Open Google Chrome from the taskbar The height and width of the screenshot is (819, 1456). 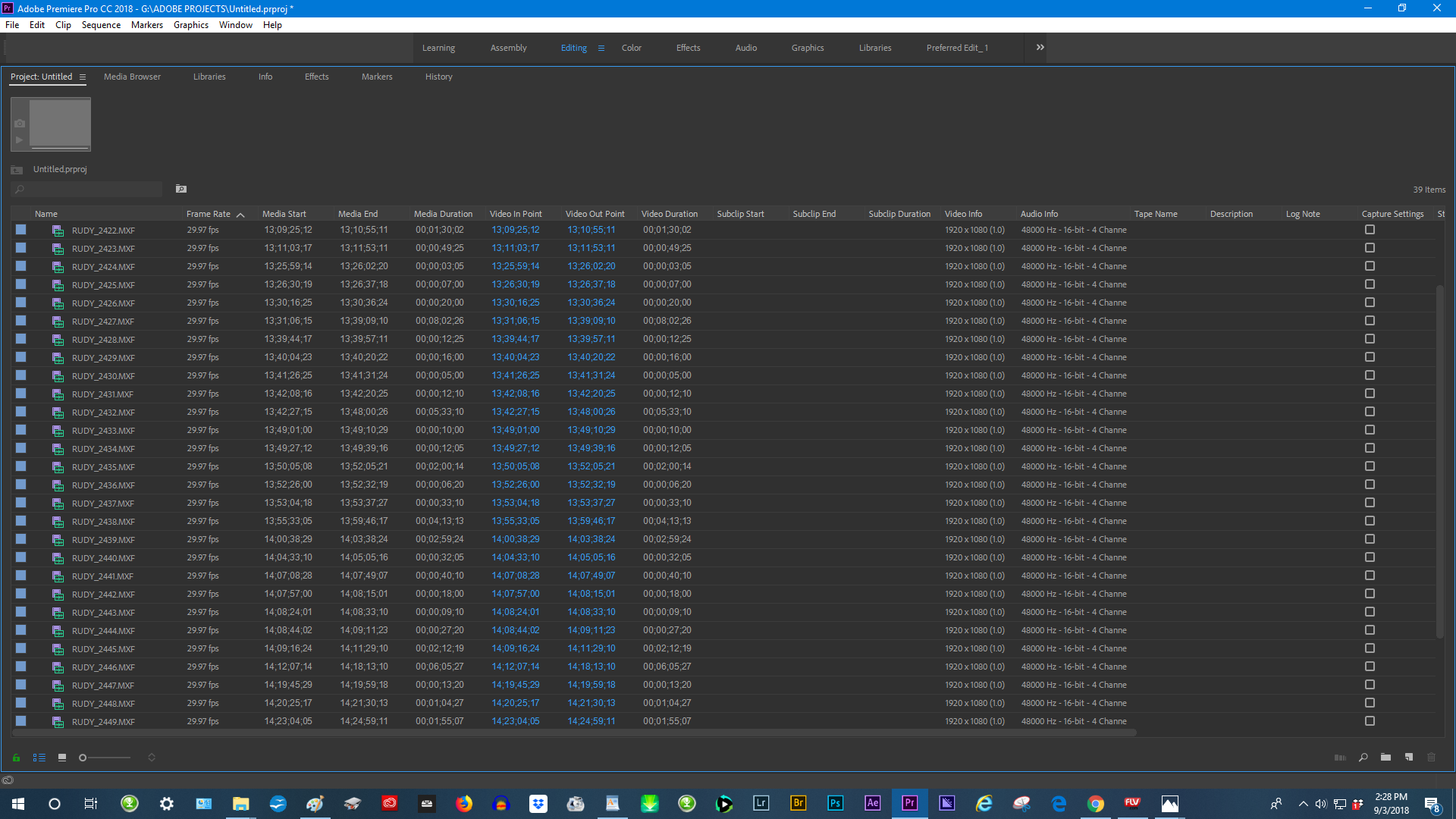(1095, 803)
